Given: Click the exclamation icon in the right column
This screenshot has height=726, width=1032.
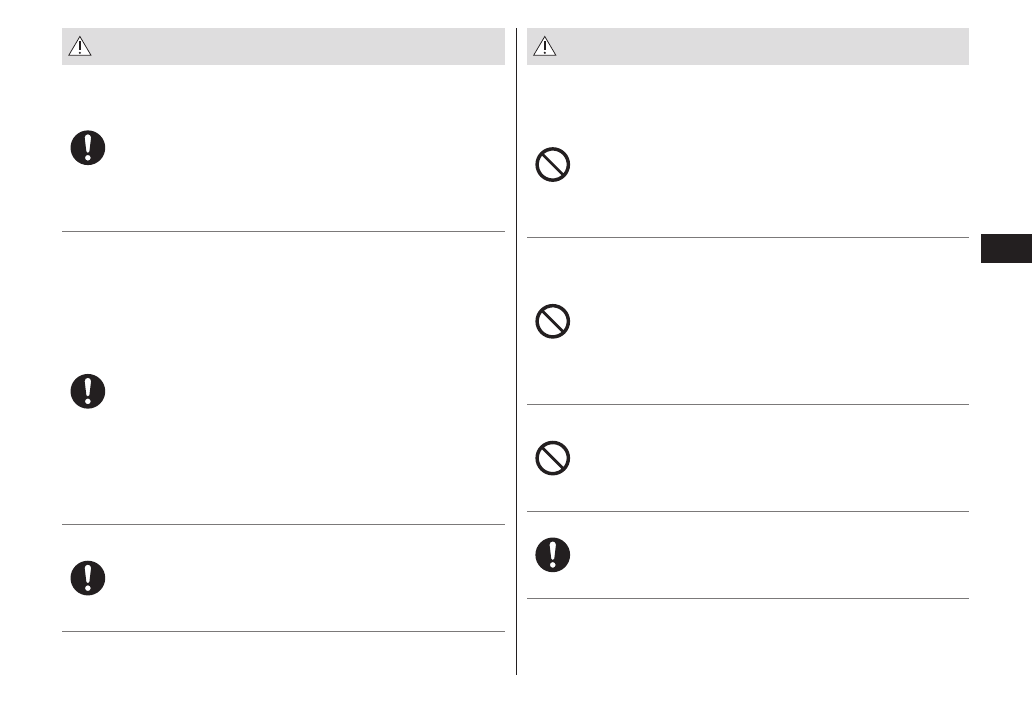Looking at the screenshot, I should point(553,554).
